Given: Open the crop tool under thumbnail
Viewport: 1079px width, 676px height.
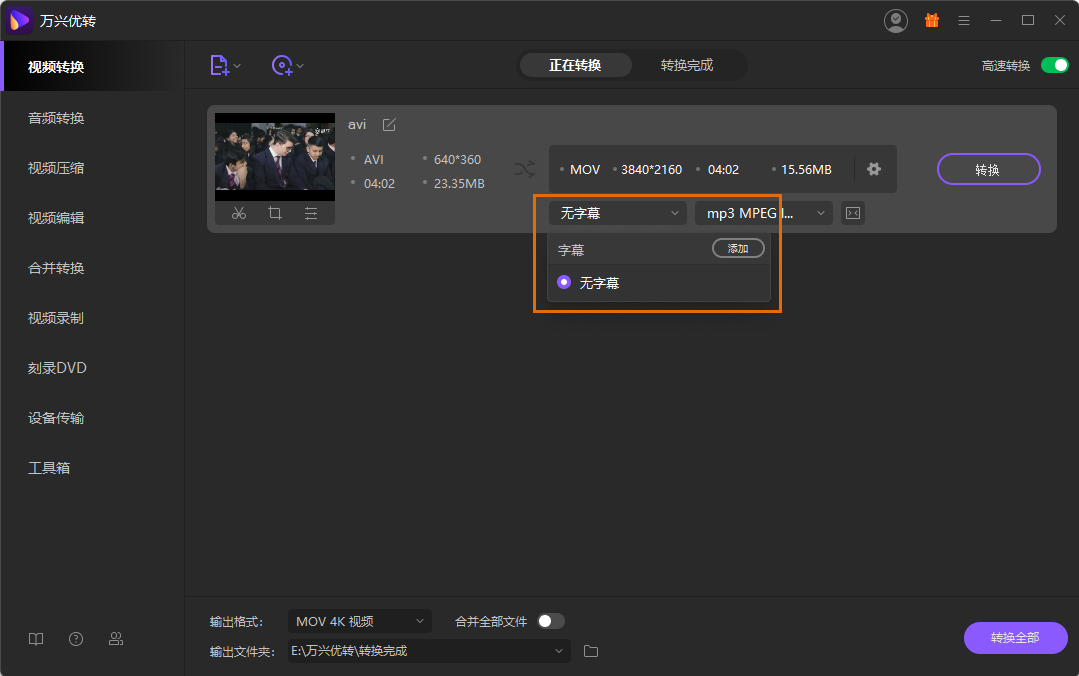Looking at the screenshot, I should [x=275, y=213].
